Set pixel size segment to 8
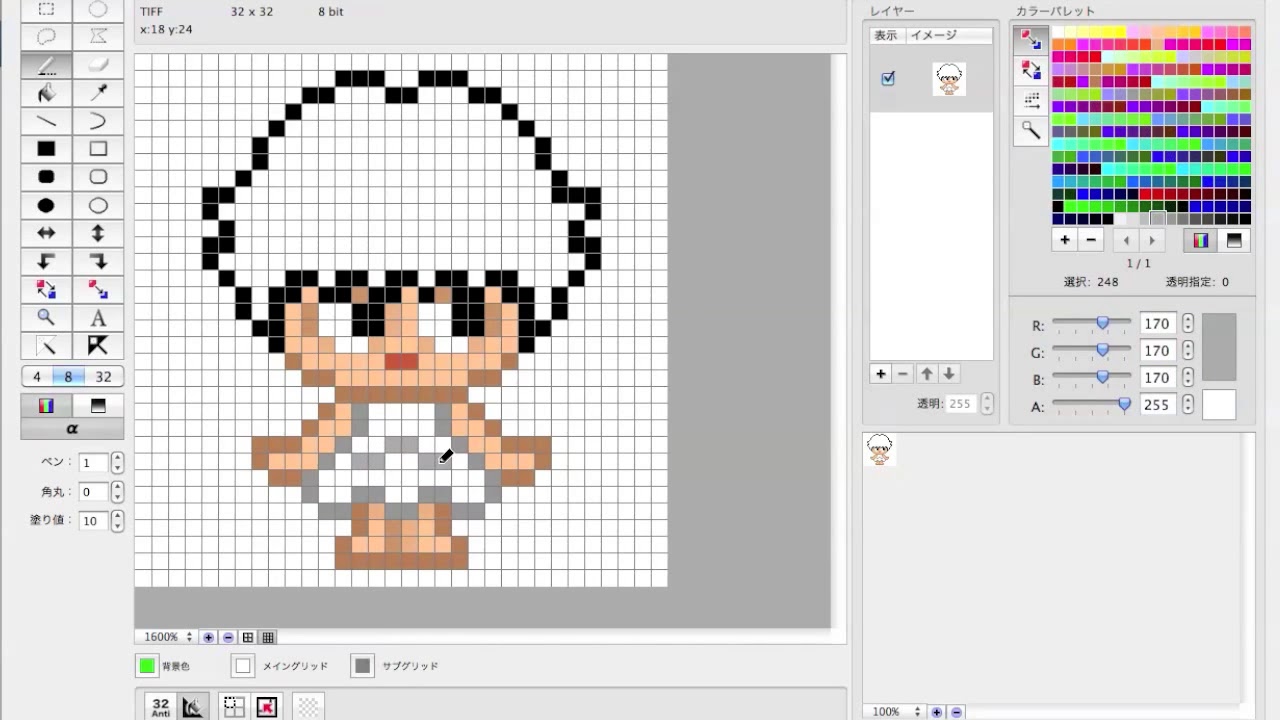The height and width of the screenshot is (720, 1280). (x=68, y=377)
